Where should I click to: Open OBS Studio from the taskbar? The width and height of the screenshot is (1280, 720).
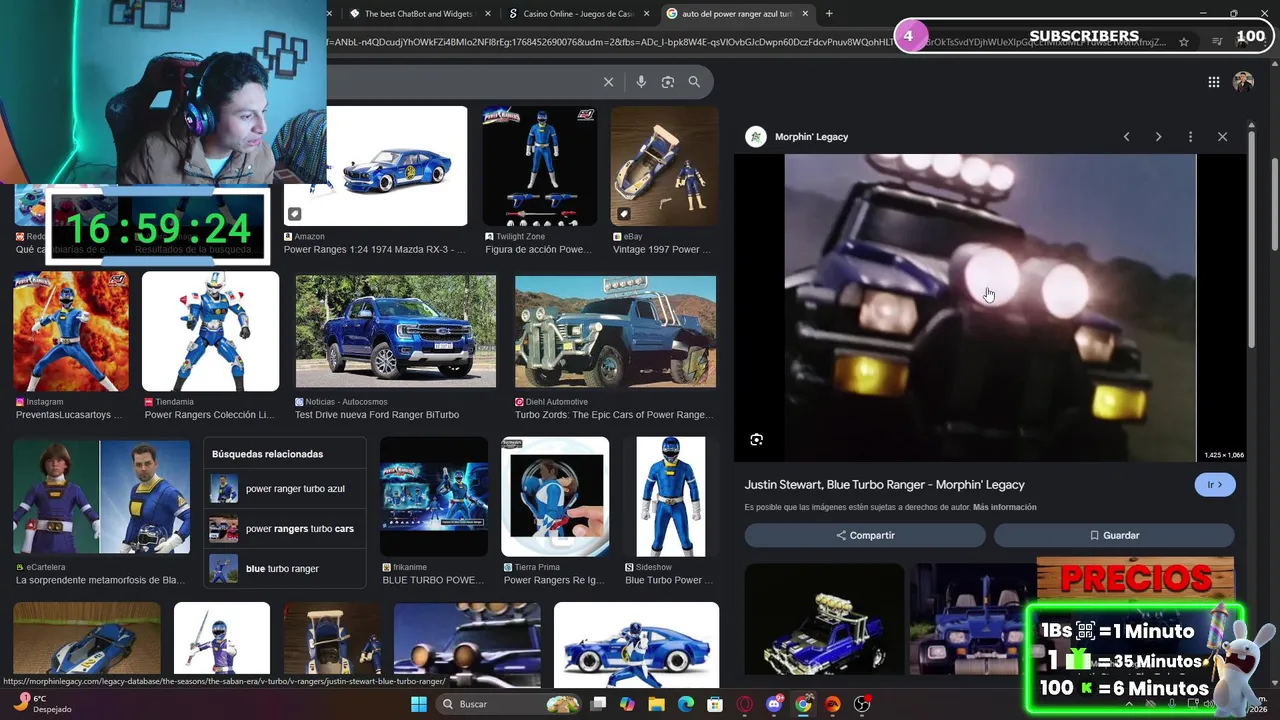tap(862, 704)
